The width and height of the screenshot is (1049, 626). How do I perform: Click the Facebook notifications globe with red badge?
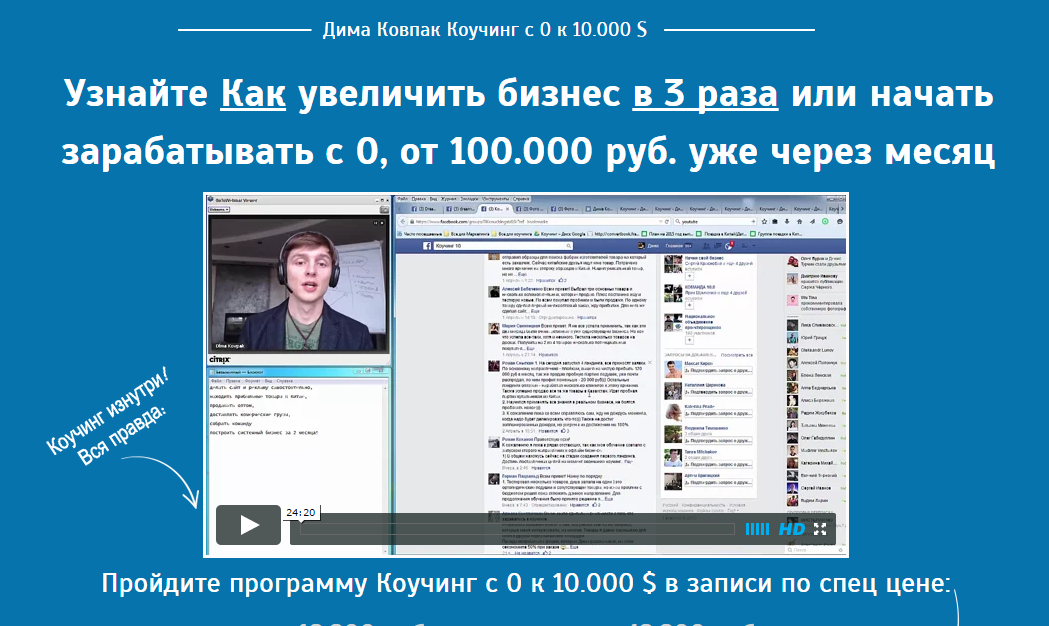(x=728, y=245)
